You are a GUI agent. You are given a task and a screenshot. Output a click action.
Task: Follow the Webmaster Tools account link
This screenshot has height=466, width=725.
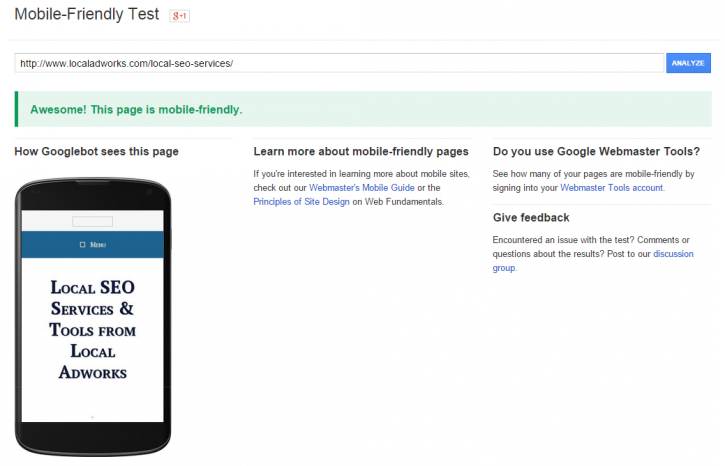click(x=612, y=188)
